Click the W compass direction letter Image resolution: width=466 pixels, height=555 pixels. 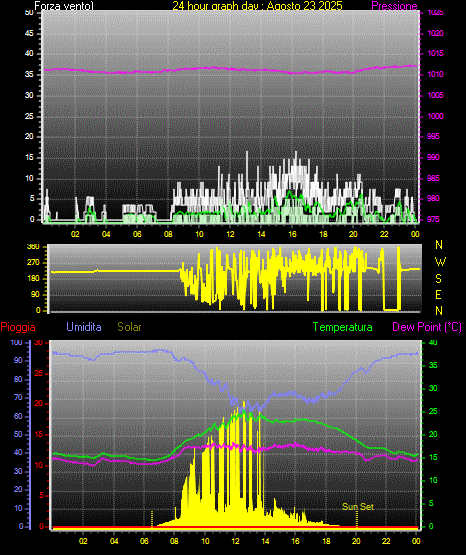click(x=440, y=262)
